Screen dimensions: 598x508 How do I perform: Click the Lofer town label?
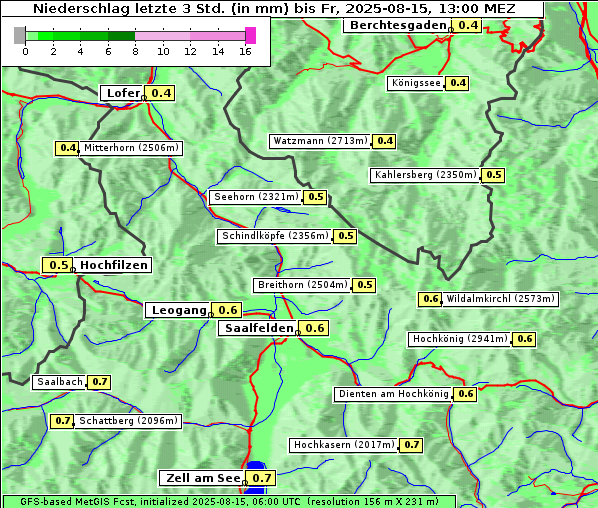tap(122, 93)
